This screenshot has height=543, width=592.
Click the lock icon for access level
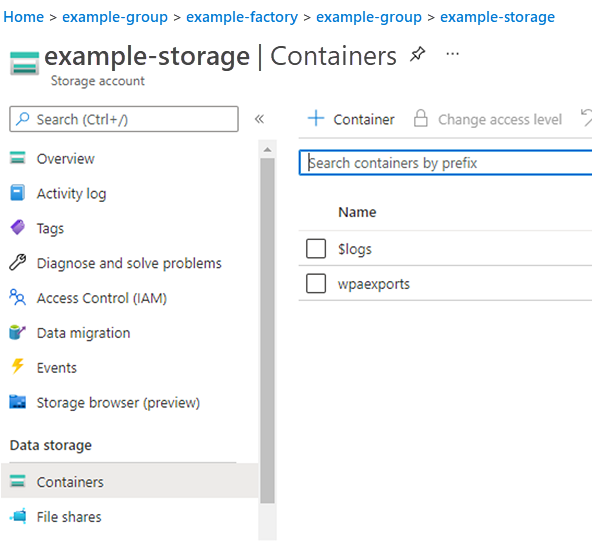click(420, 118)
